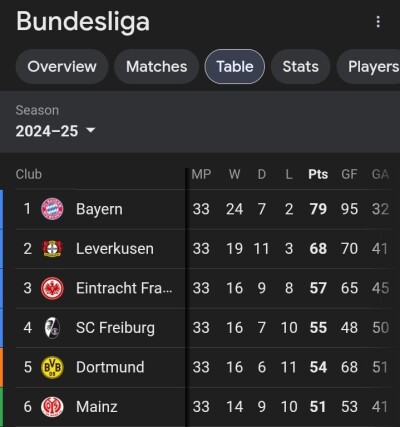Click the Bayer Leverkusen club crest
Image resolution: width=400 pixels, height=427 pixels.
pyautogui.click(x=52, y=249)
